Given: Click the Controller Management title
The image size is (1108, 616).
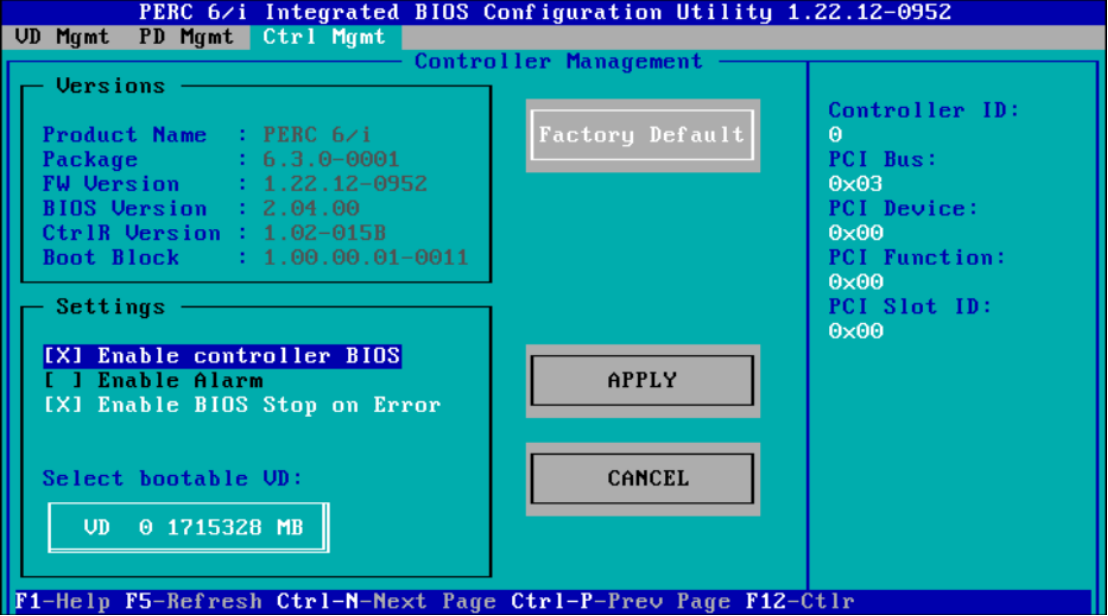Looking at the screenshot, I should [x=558, y=61].
